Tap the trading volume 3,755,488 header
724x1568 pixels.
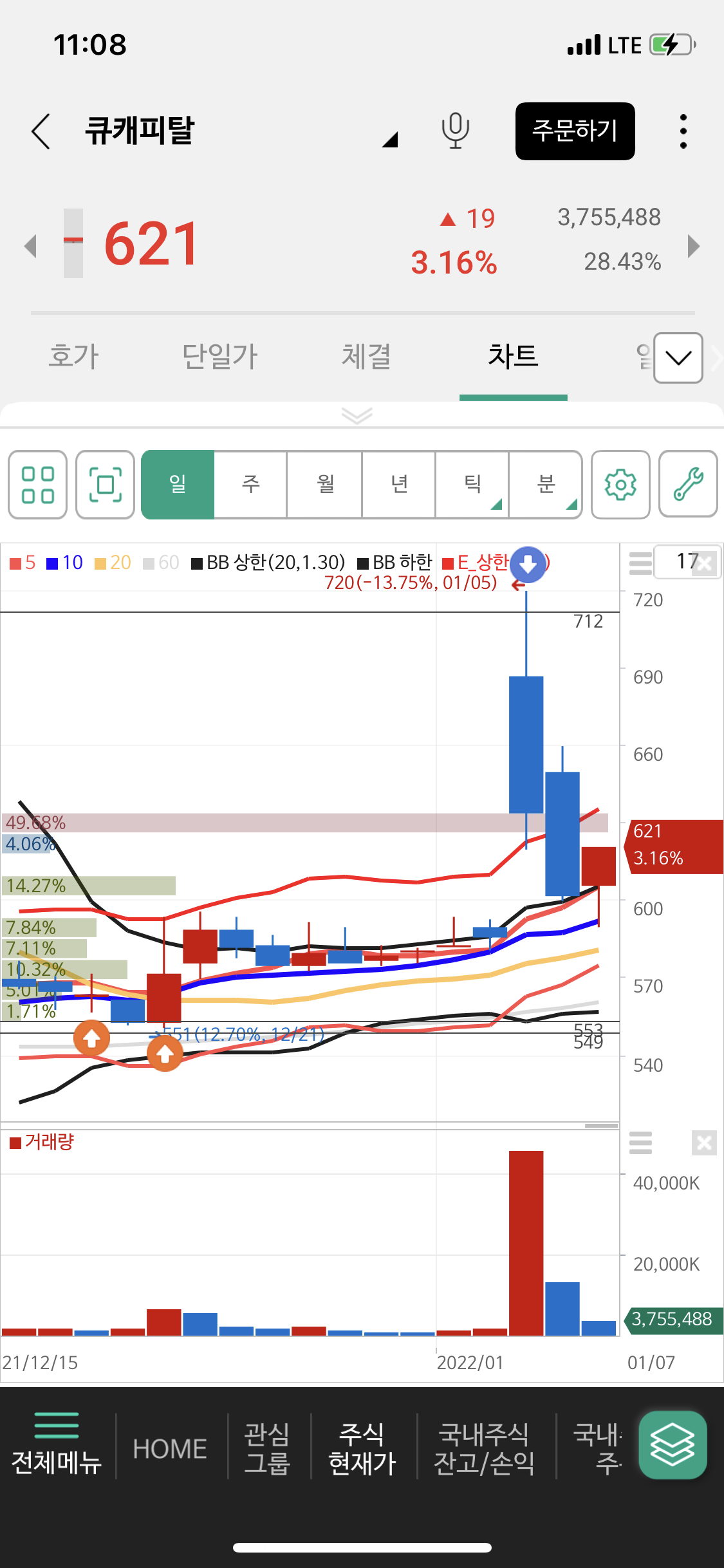click(609, 218)
